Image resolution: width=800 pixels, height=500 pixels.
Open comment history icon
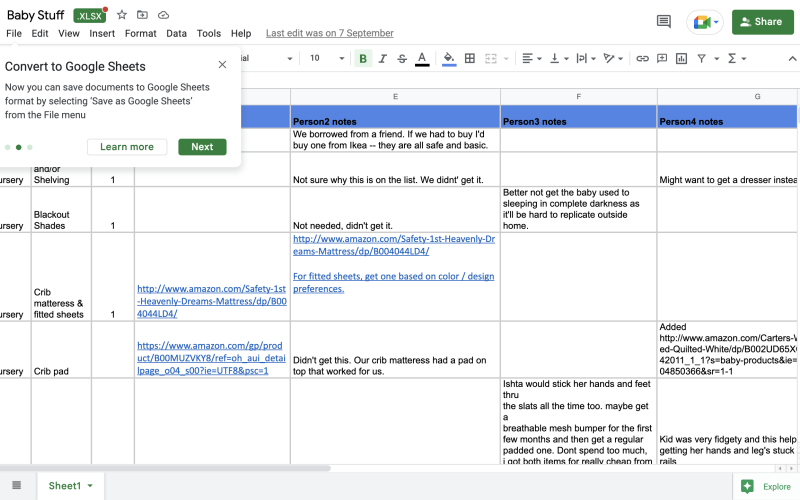pyautogui.click(x=663, y=21)
